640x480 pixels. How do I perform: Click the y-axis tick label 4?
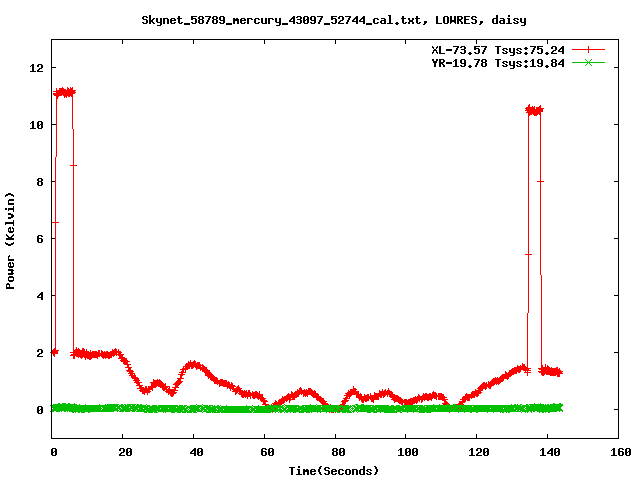(40, 296)
